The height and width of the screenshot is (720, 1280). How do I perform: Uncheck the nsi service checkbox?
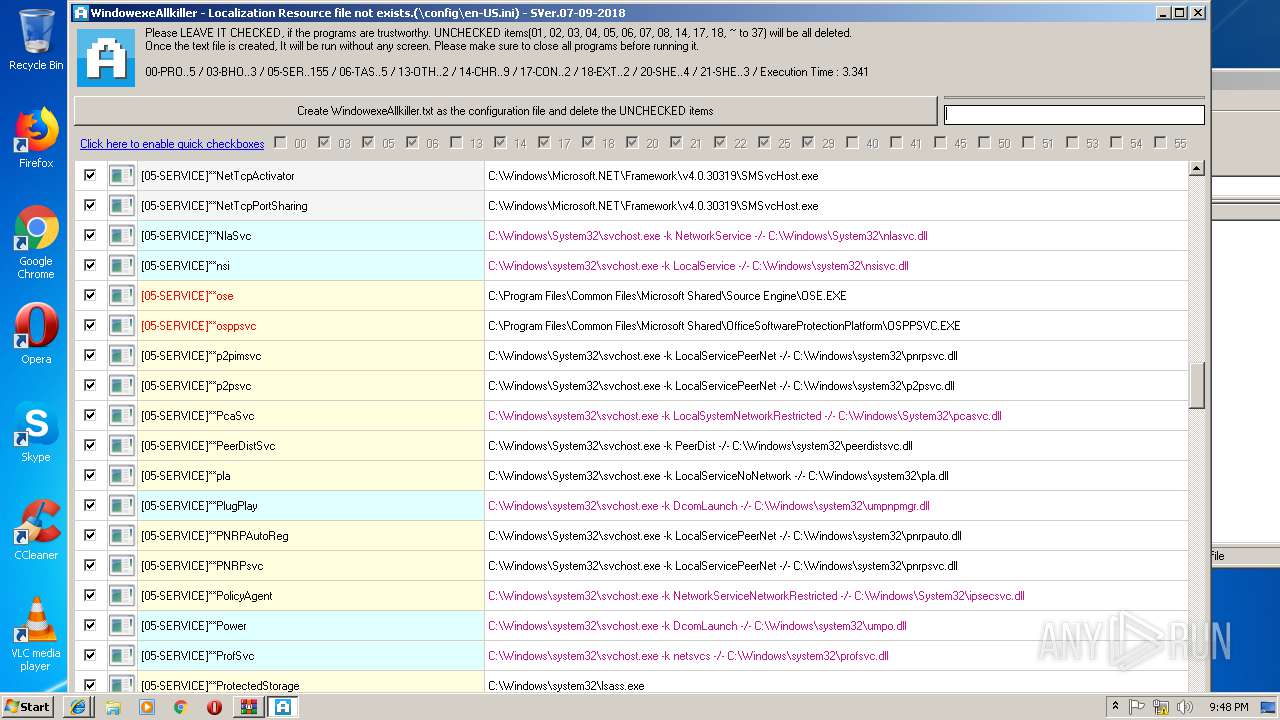90,265
